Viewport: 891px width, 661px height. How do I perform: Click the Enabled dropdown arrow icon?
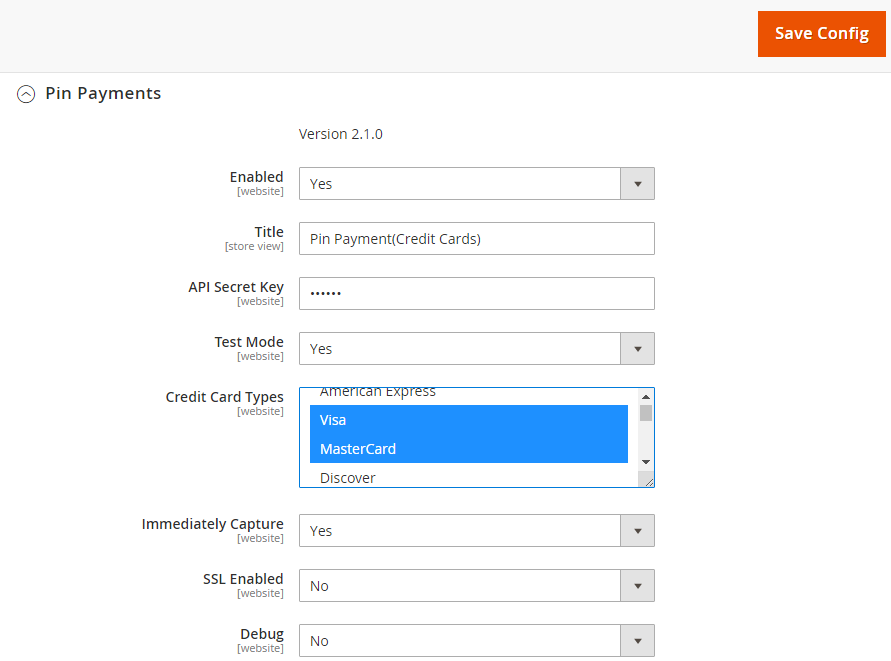(x=637, y=184)
